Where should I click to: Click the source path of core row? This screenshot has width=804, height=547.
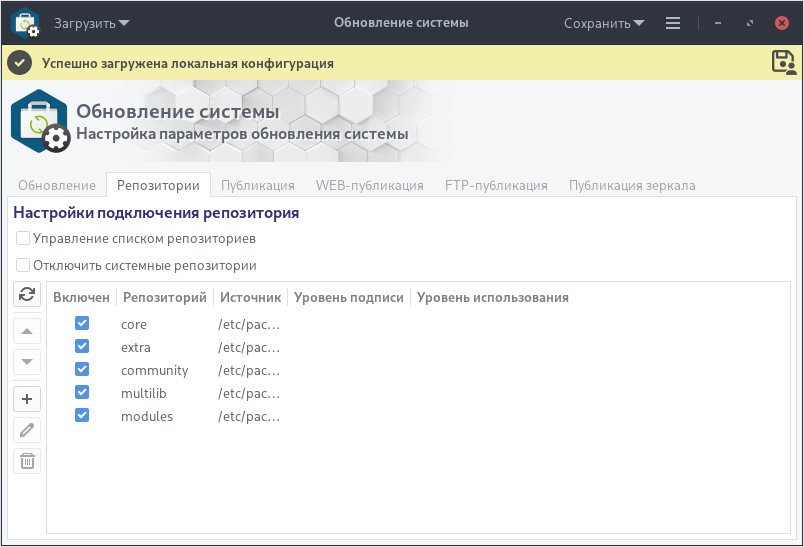[x=249, y=325]
